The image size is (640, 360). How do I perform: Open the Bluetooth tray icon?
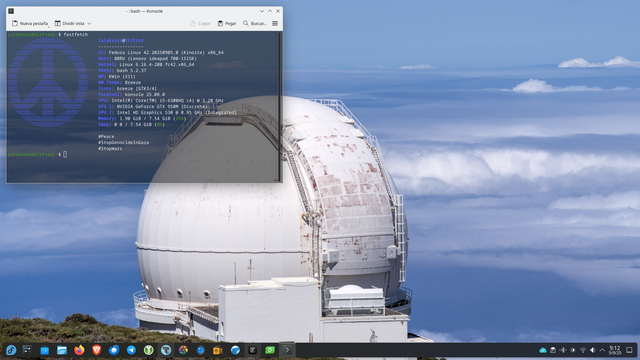coord(563,350)
